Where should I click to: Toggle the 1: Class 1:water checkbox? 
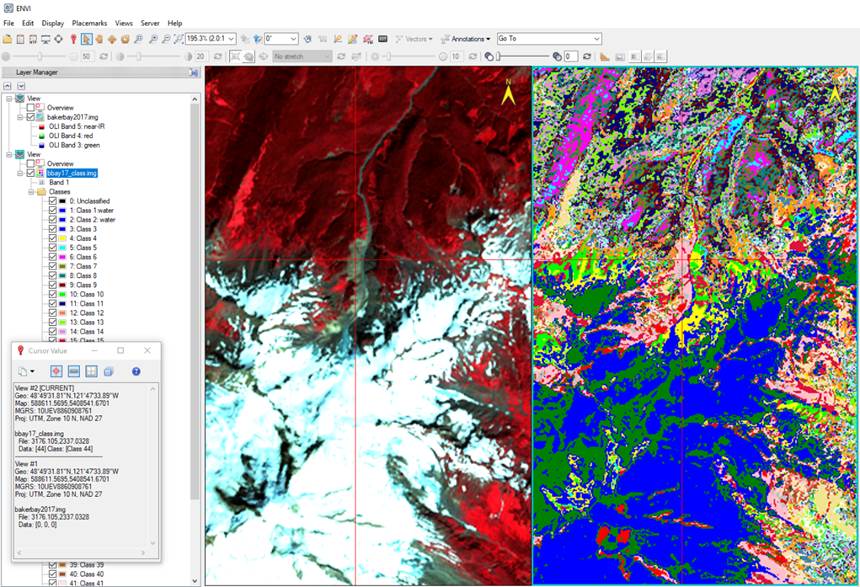[53, 211]
